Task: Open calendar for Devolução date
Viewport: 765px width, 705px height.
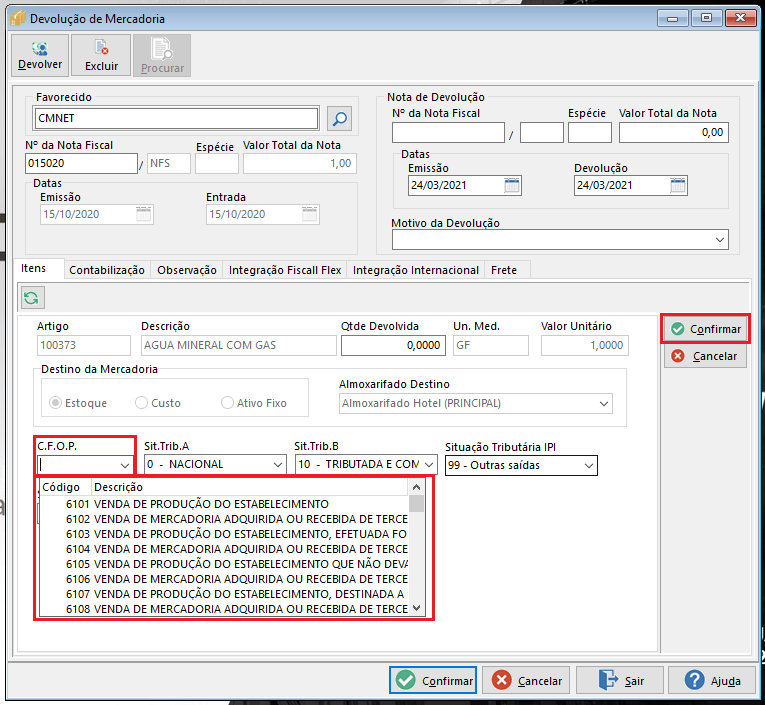Action: pyautogui.click(x=678, y=185)
